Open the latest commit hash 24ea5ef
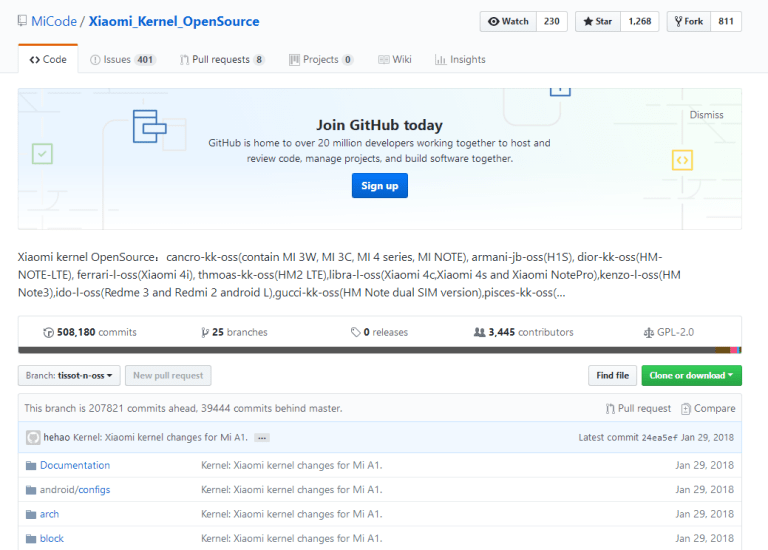Viewport: 768px width, 550px height. pos(659,438)
